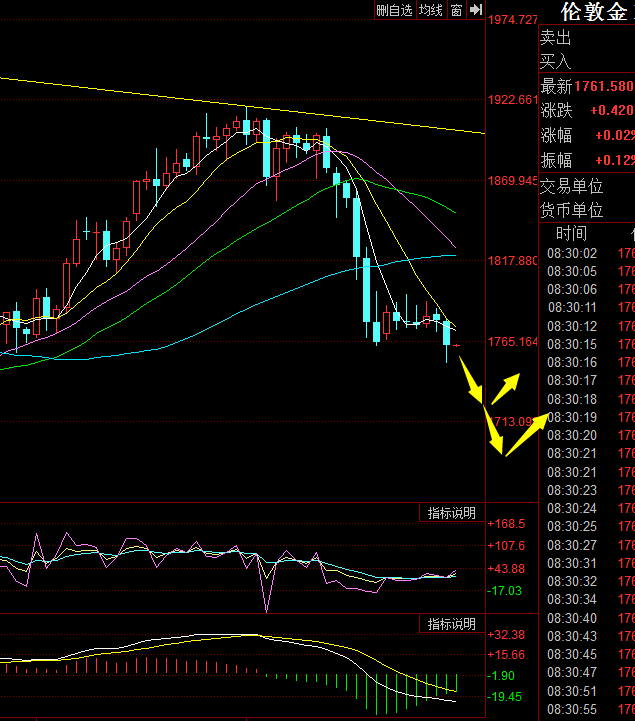Click the 删自选 button
This screenshot has height=721, width=635.
coord(395,10)
